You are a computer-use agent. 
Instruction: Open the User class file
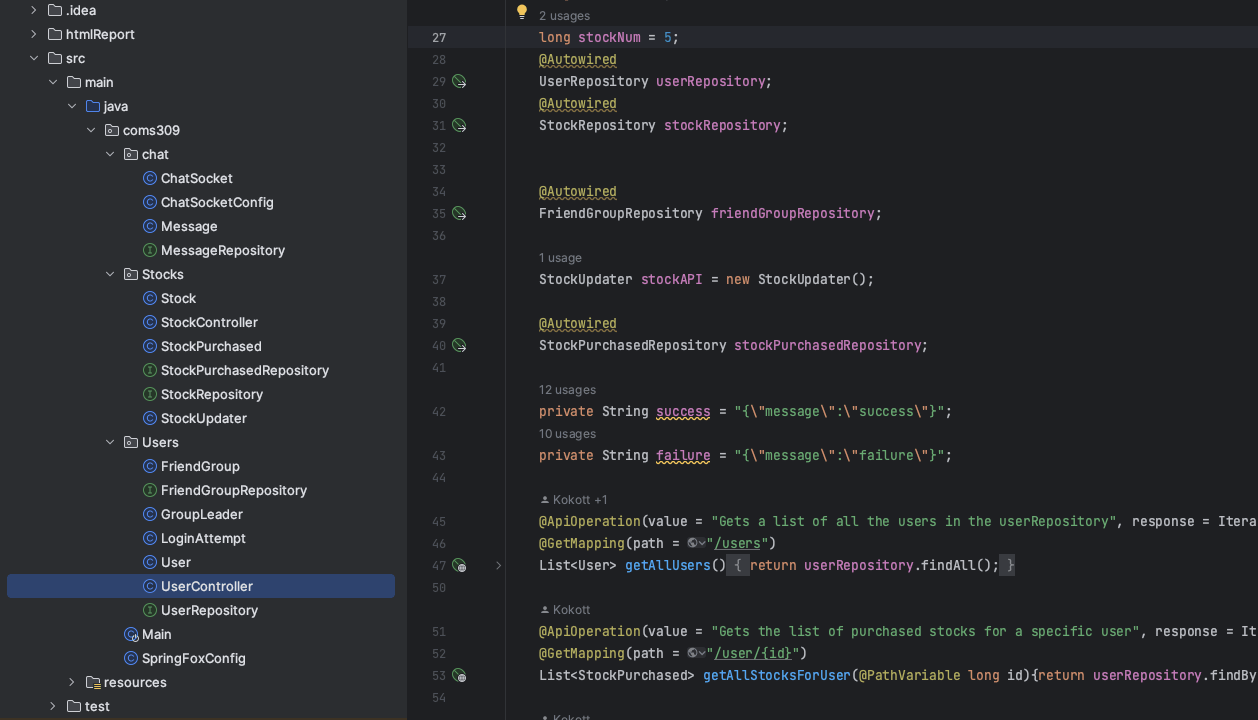176,562
